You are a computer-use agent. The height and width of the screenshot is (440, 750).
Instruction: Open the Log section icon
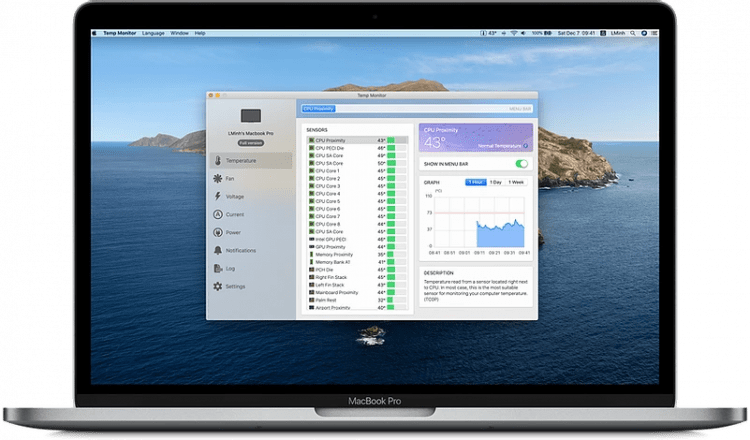point(216,268)
